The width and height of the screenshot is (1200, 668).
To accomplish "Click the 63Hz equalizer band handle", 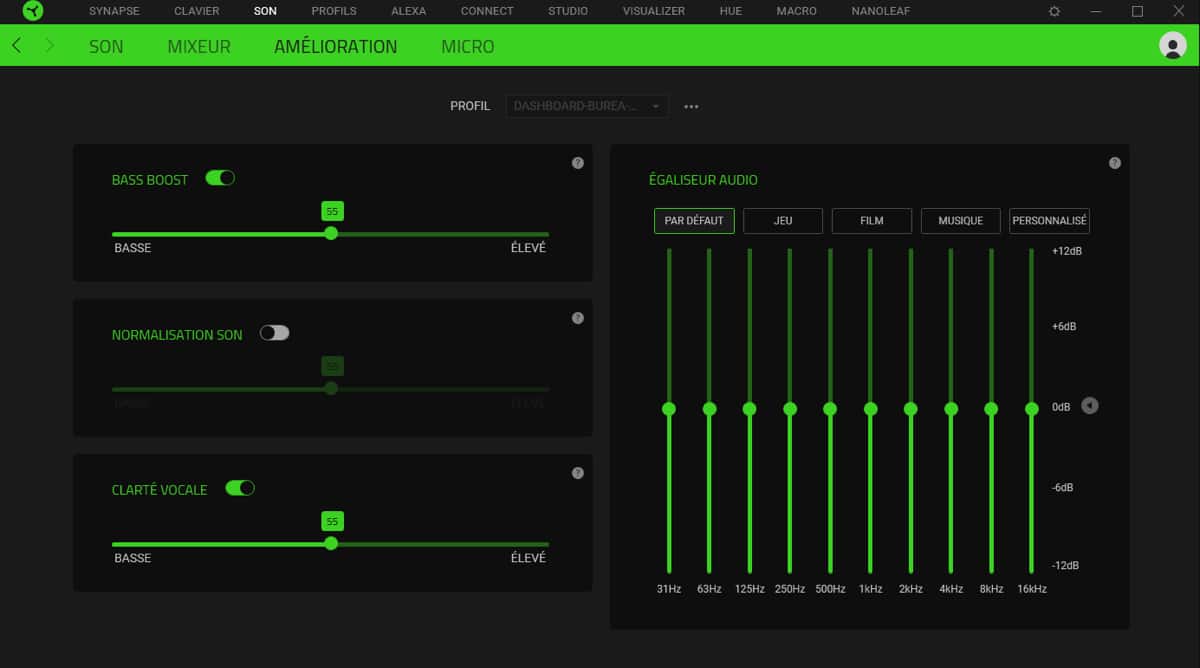I will tap(709, 408).
